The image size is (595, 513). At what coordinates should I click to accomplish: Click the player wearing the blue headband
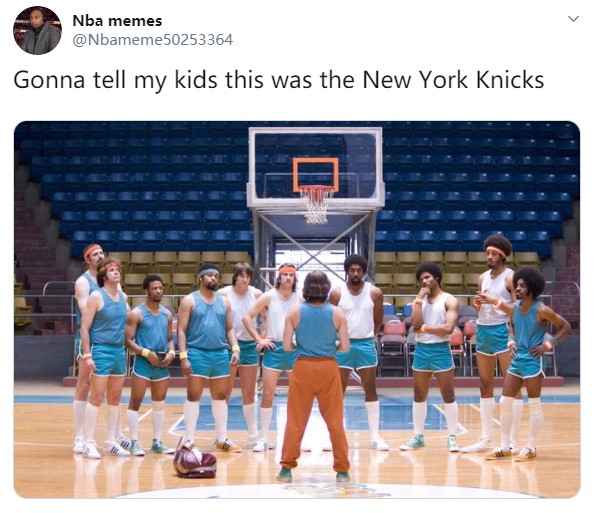(x=207, y=357)
